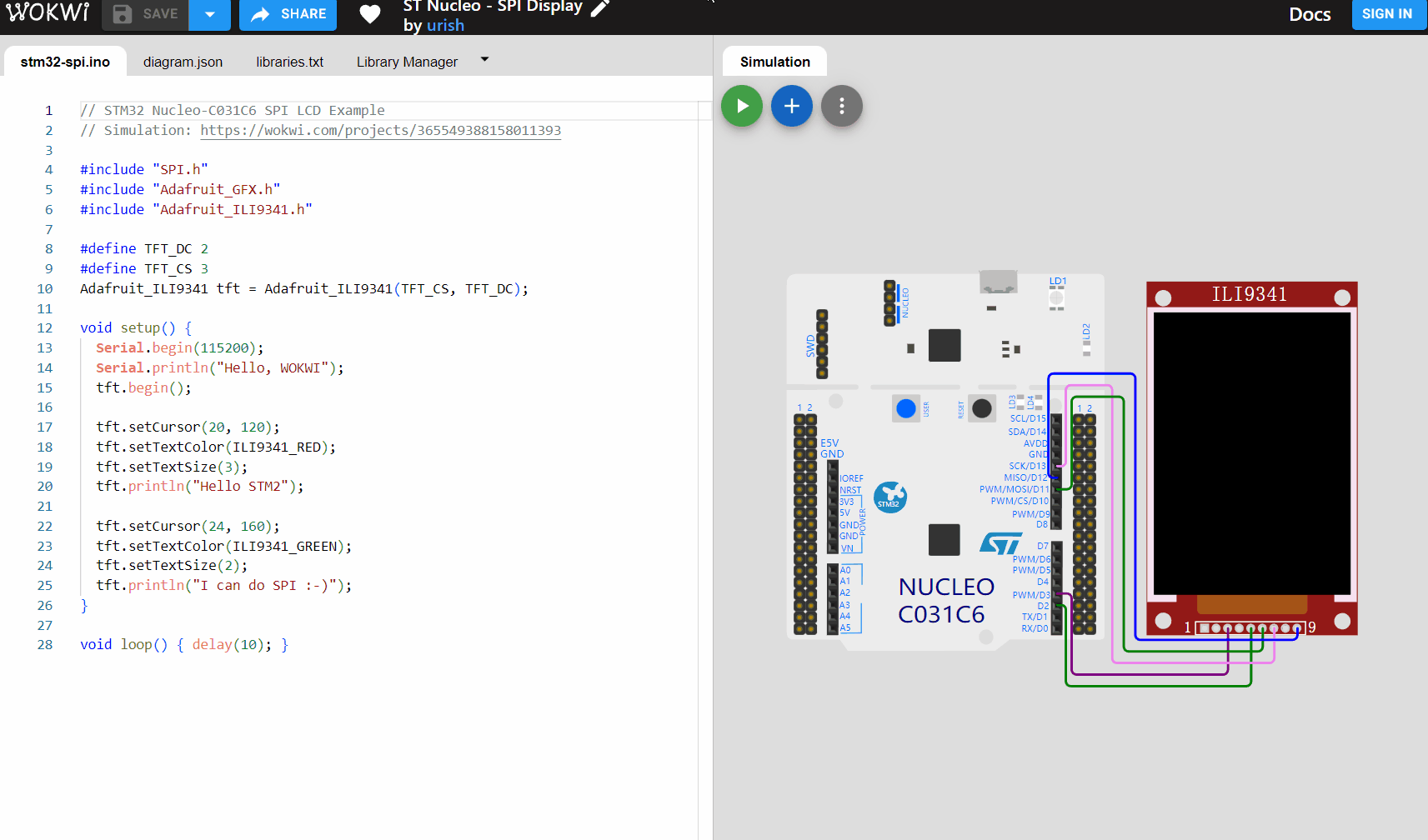Click the black RESET button on Nucleo

click(x=982, y=408)
